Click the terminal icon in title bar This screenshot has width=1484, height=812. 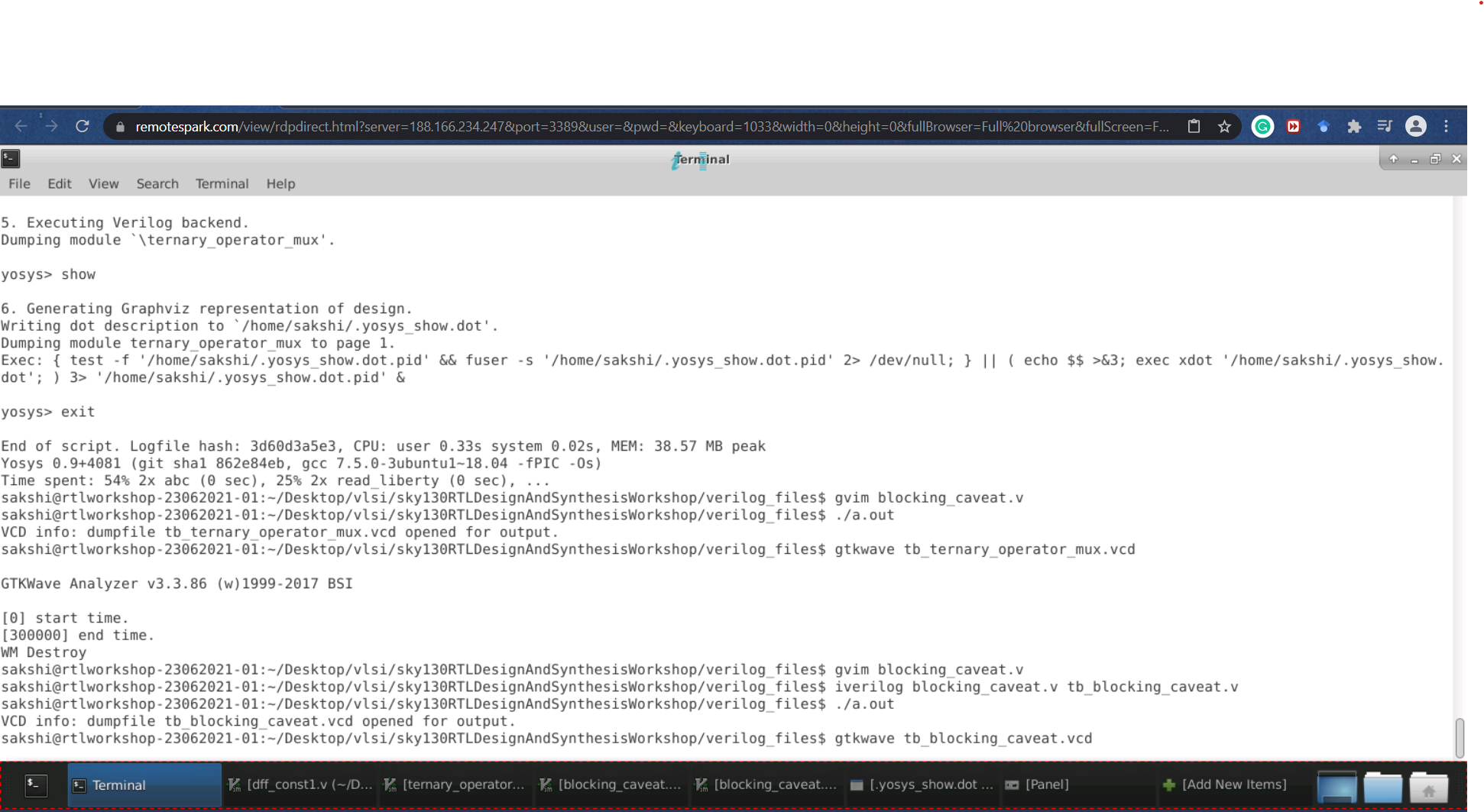click(11, 159)
